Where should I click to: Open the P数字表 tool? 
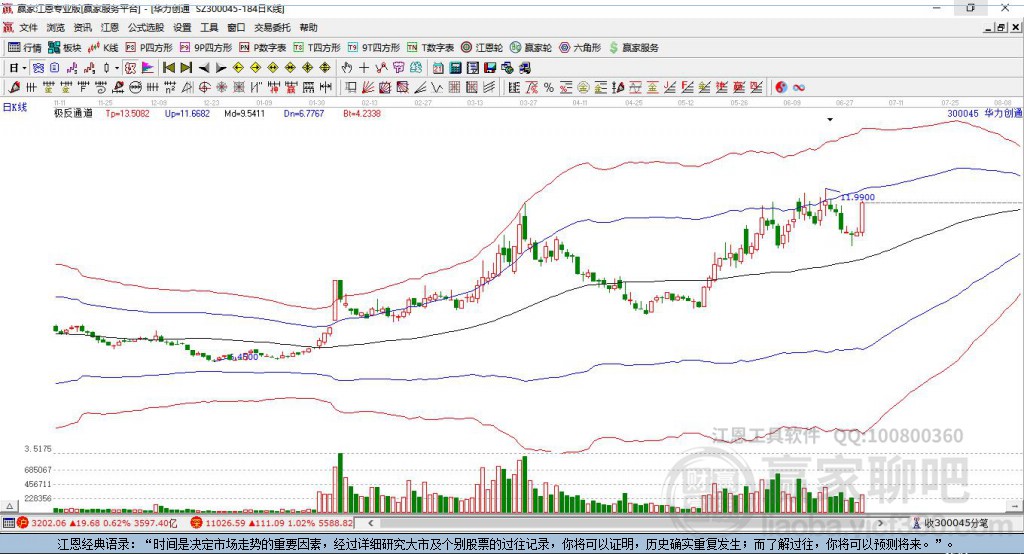click(263, 48)
